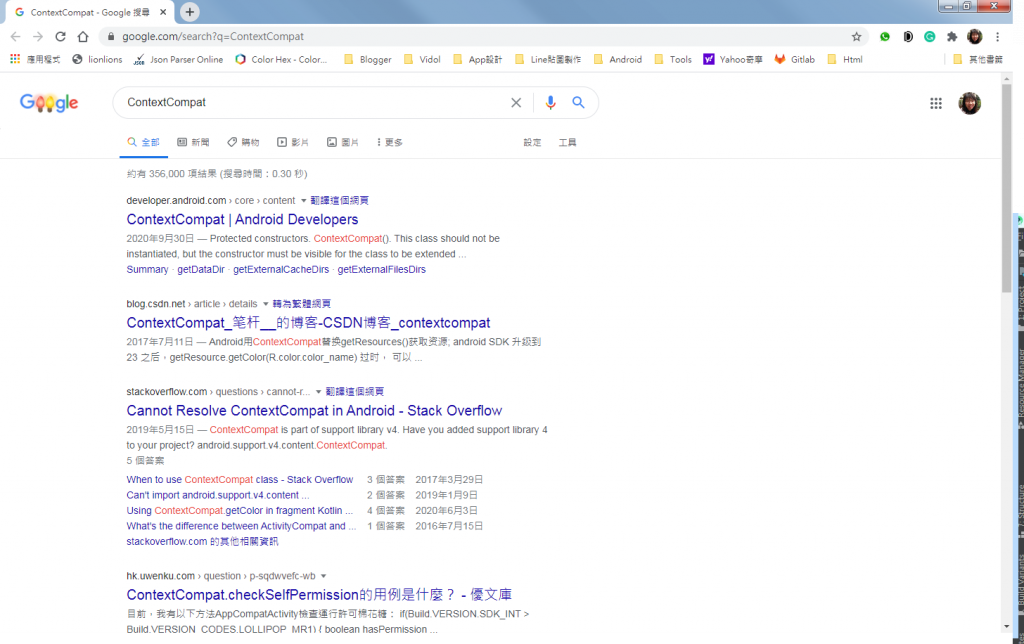1024x644 pixels.
Task: Open Google account avatar on page
Action: point(970,103)
